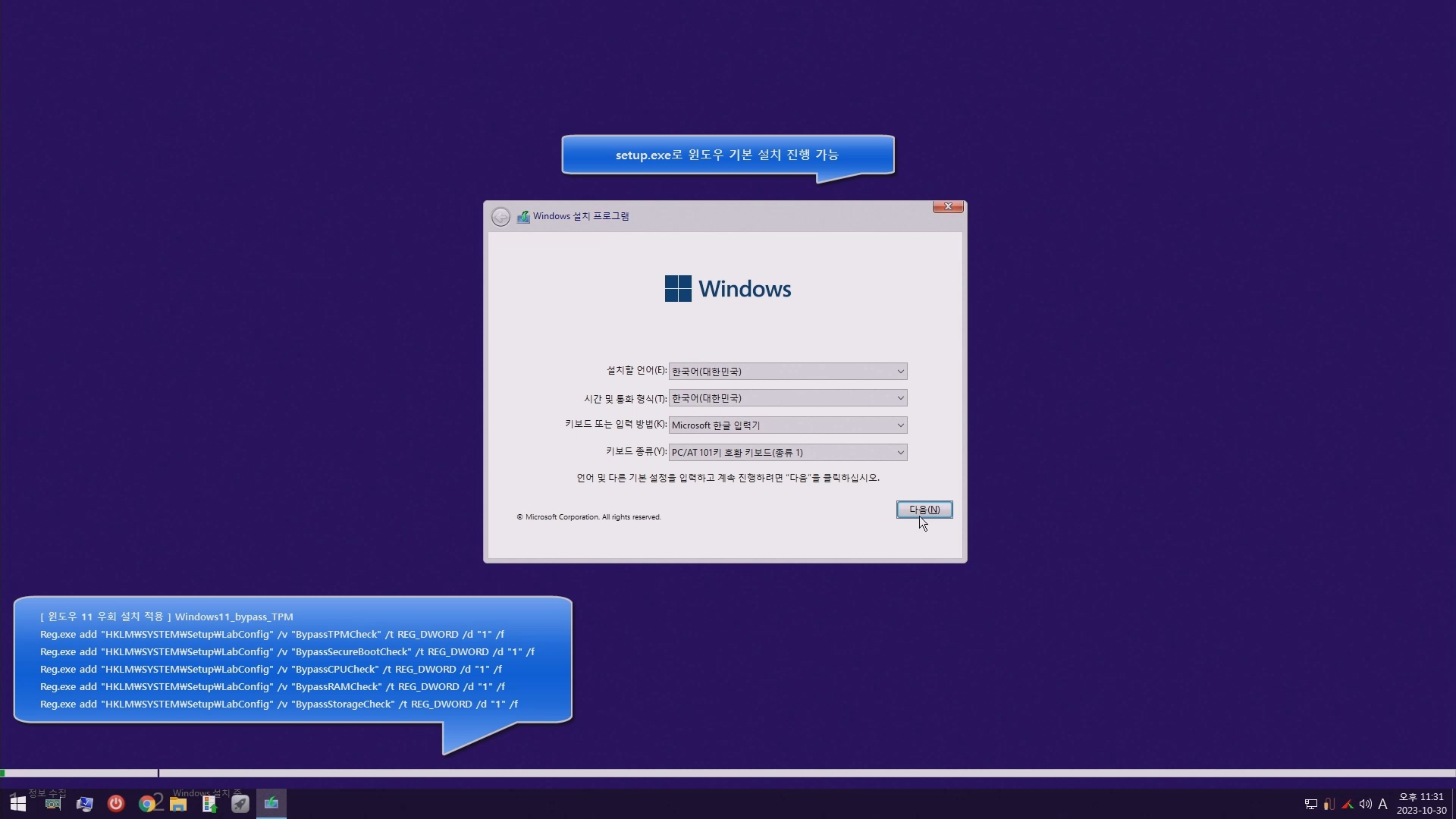The width and height of the screenshot is (1456, 819).
Task: Click the hardware card icon in taskbar
Action: (53, 804)
